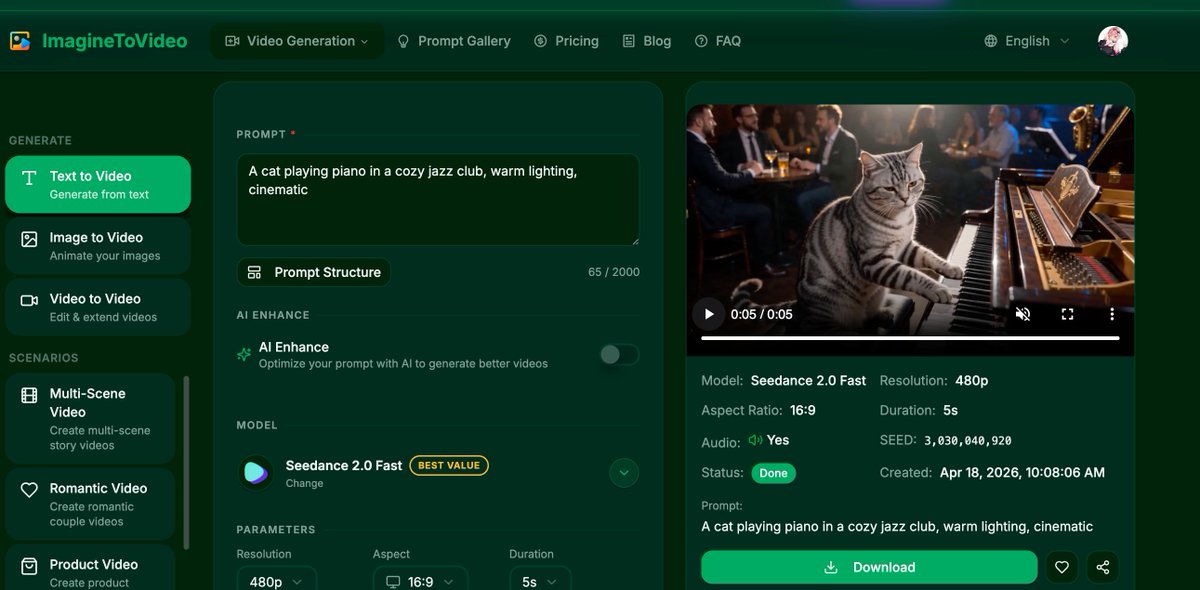Click the Created date Apr 18, 2026
This screenshot has width=1200, height=590.
click(x=1022, y=473)
